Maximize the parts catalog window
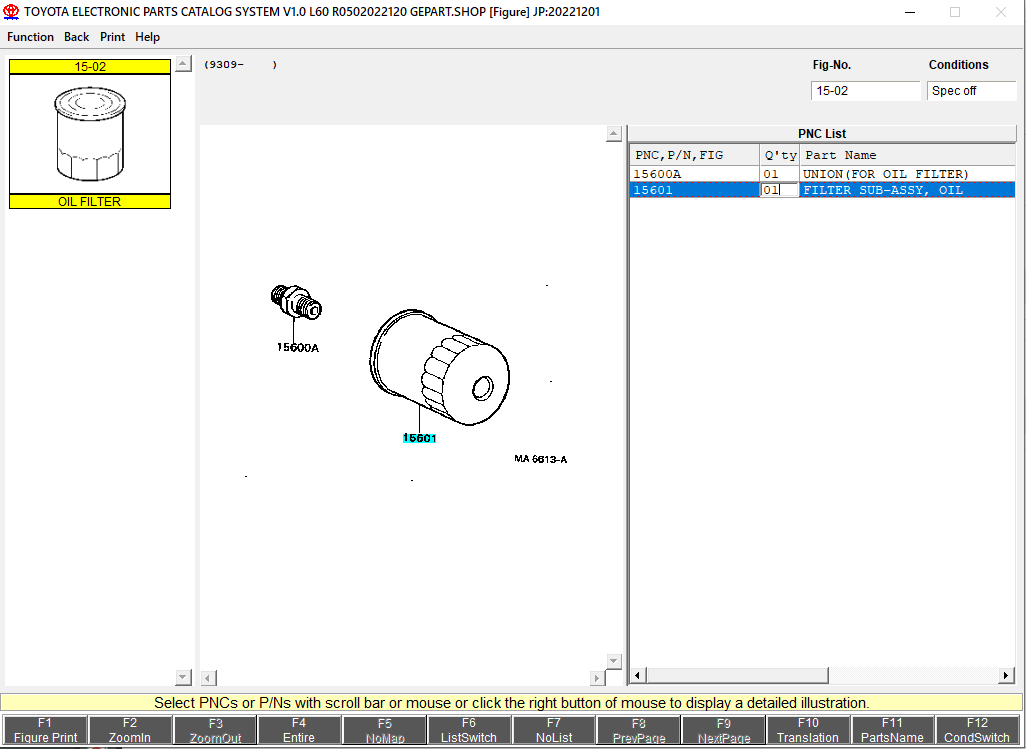 (x=955, y=12)
